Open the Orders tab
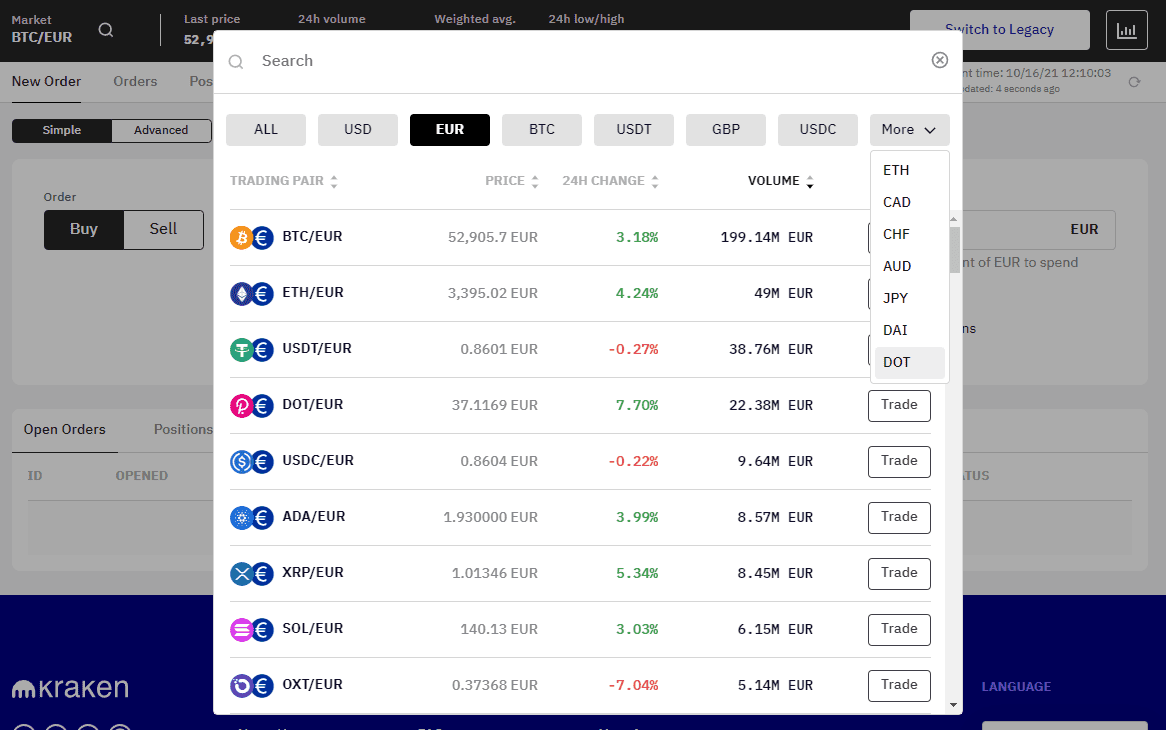This screenshot has width=1166, height=730. [135, 82]
